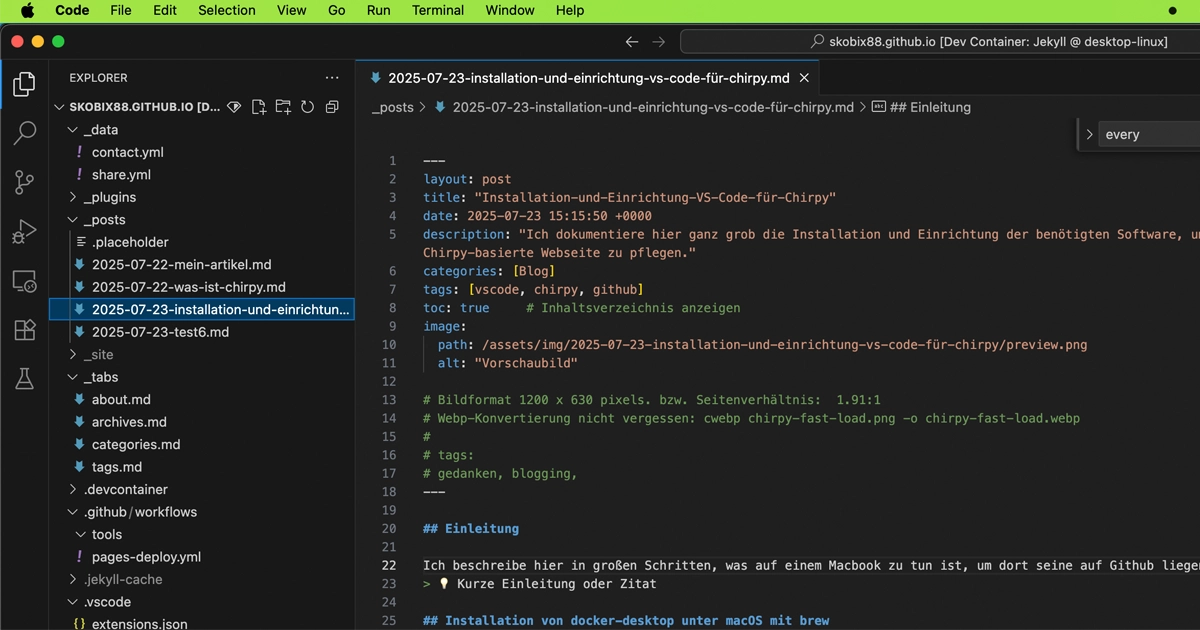Open the Run and Debug view
The height and width of the screenshot is (630, 1200).
pos(24,232)
